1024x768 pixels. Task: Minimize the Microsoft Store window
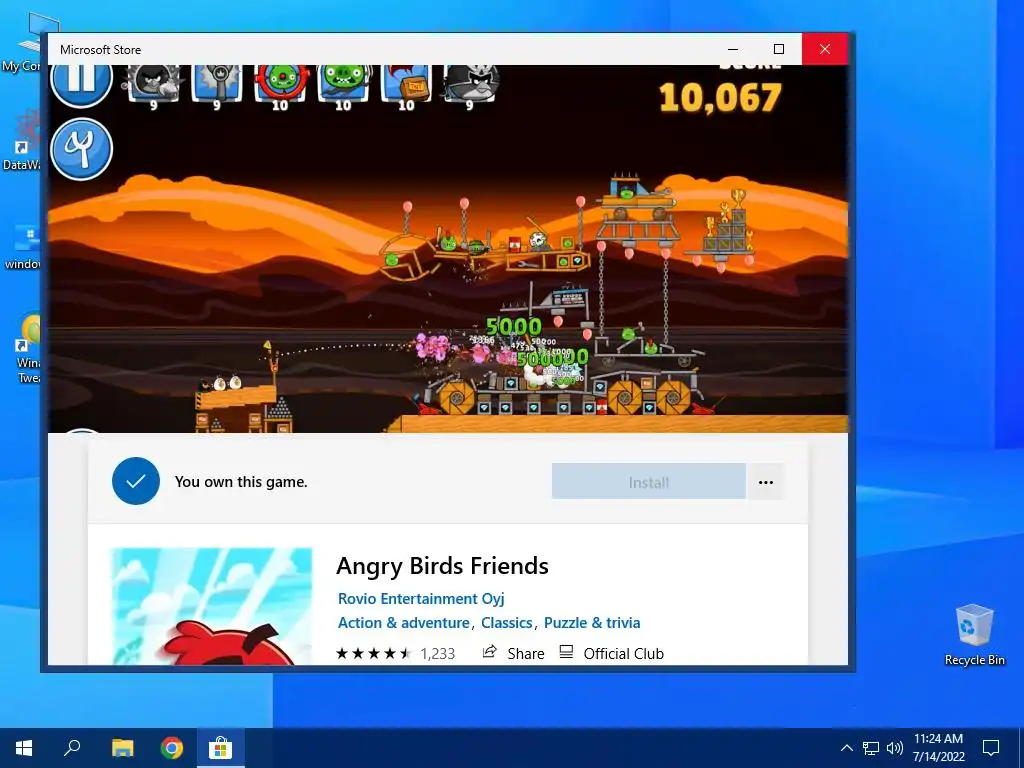click(733, 49)
